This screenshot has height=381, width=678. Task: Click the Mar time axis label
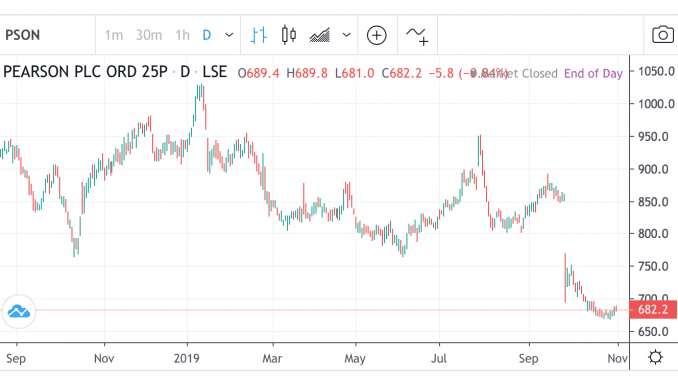coord(272,359)
